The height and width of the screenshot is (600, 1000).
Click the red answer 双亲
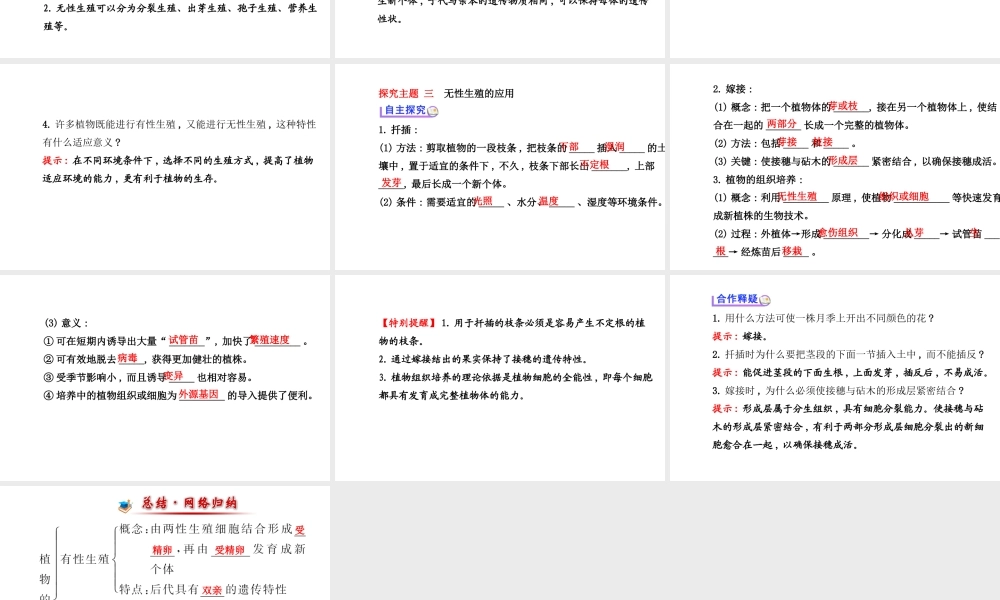click(212, 590)
